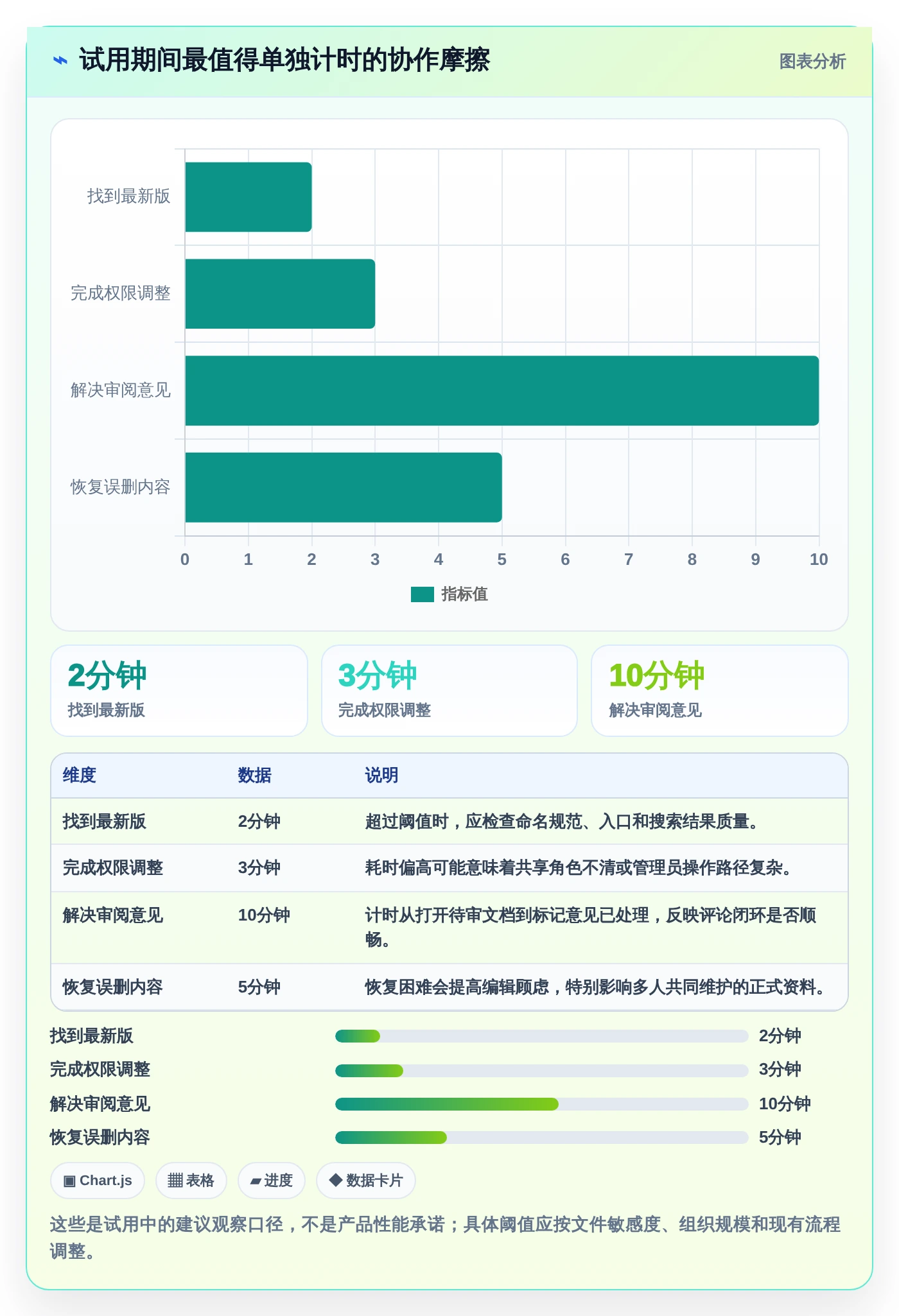899x1316 pixels.
Task: Click the 恢复误删内容 label in the progress list
Action: 100,1138
